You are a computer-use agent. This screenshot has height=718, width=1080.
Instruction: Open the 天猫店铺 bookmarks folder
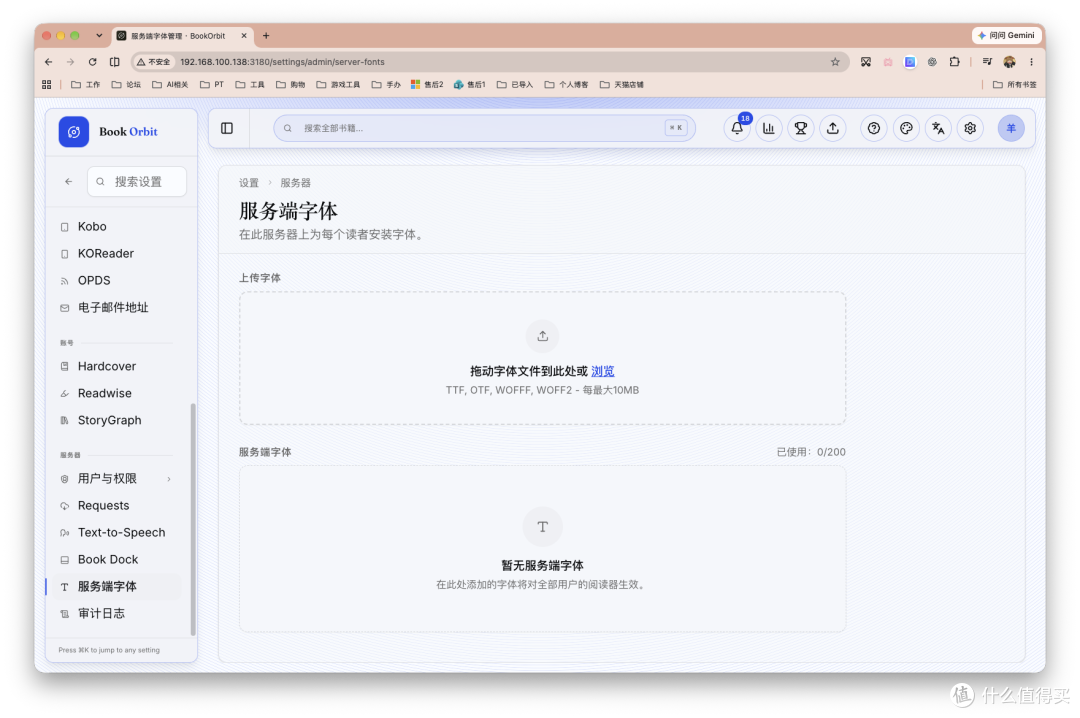622,85
